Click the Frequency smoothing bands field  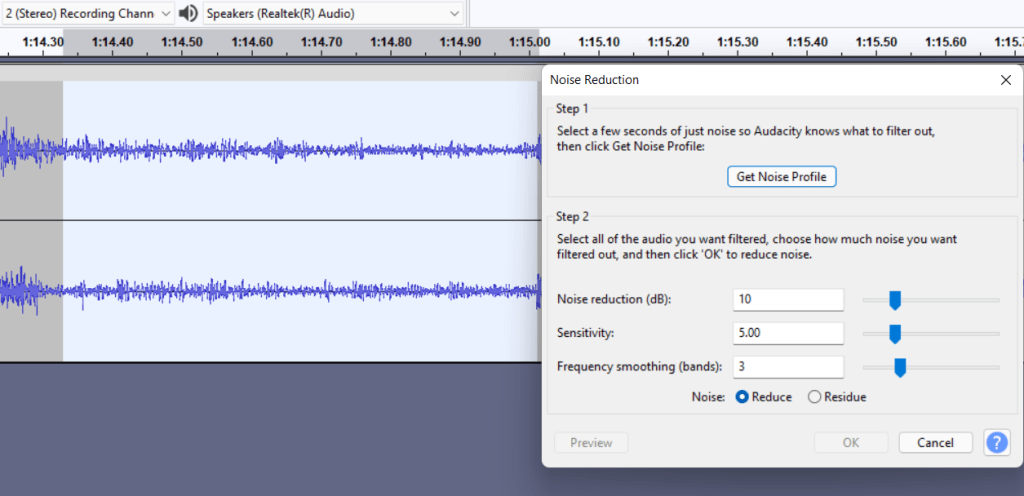(x=788, y=367)
